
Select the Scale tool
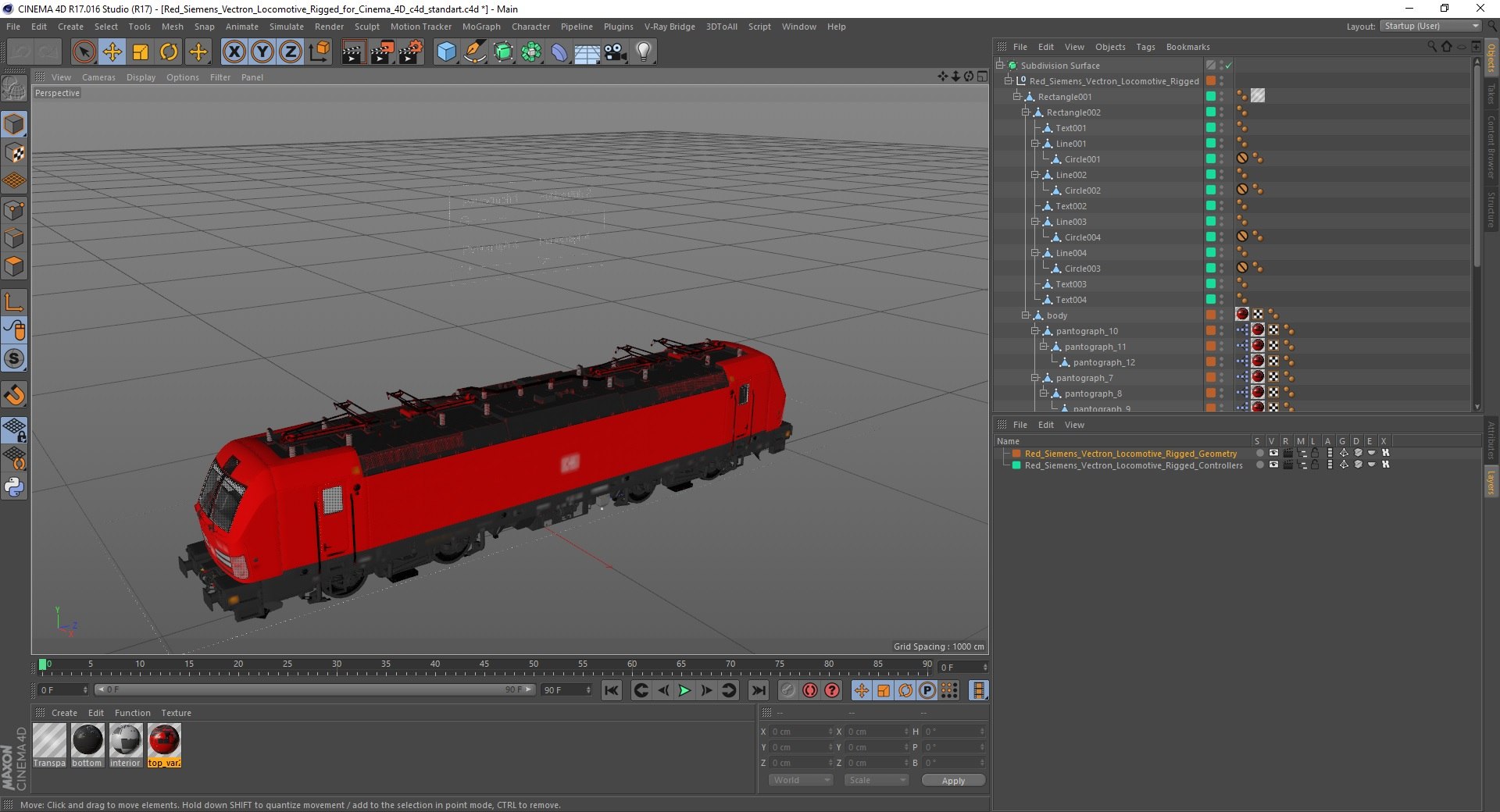click(x=141, y=52)
